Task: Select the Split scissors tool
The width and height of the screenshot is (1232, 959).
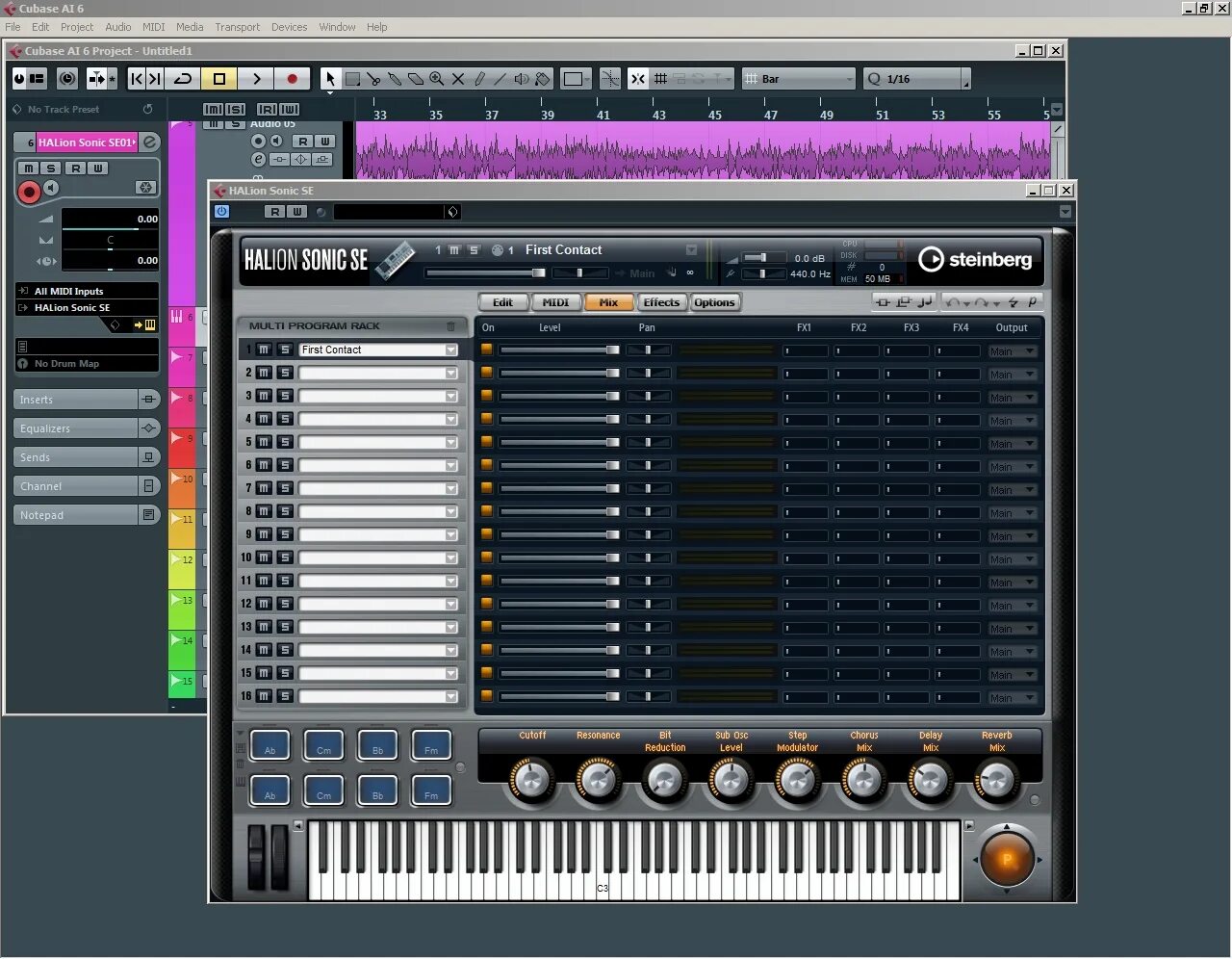Action: (373, 79)
